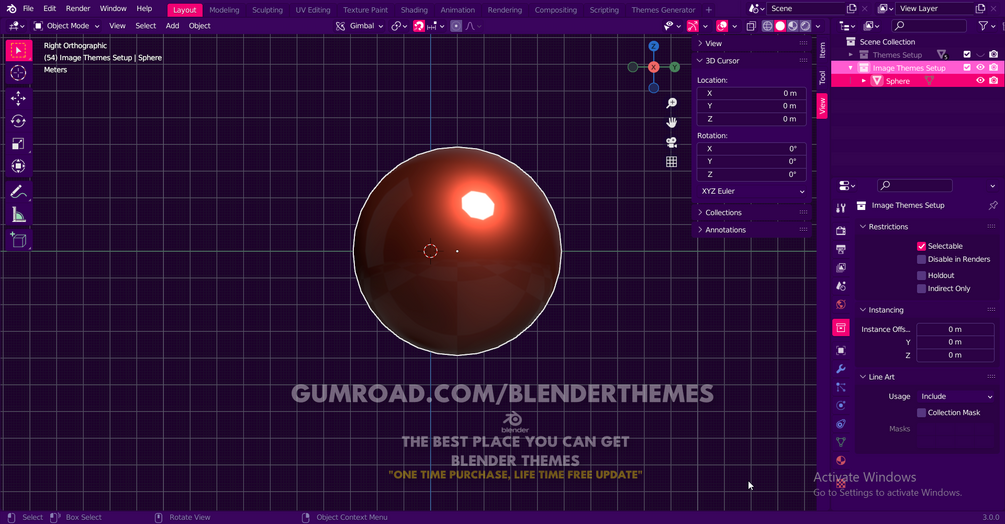Image resolution: width=1005 pixels, height=524 pixels.
Task: Select the Transform tool
Action: click(x=19, y=166)
